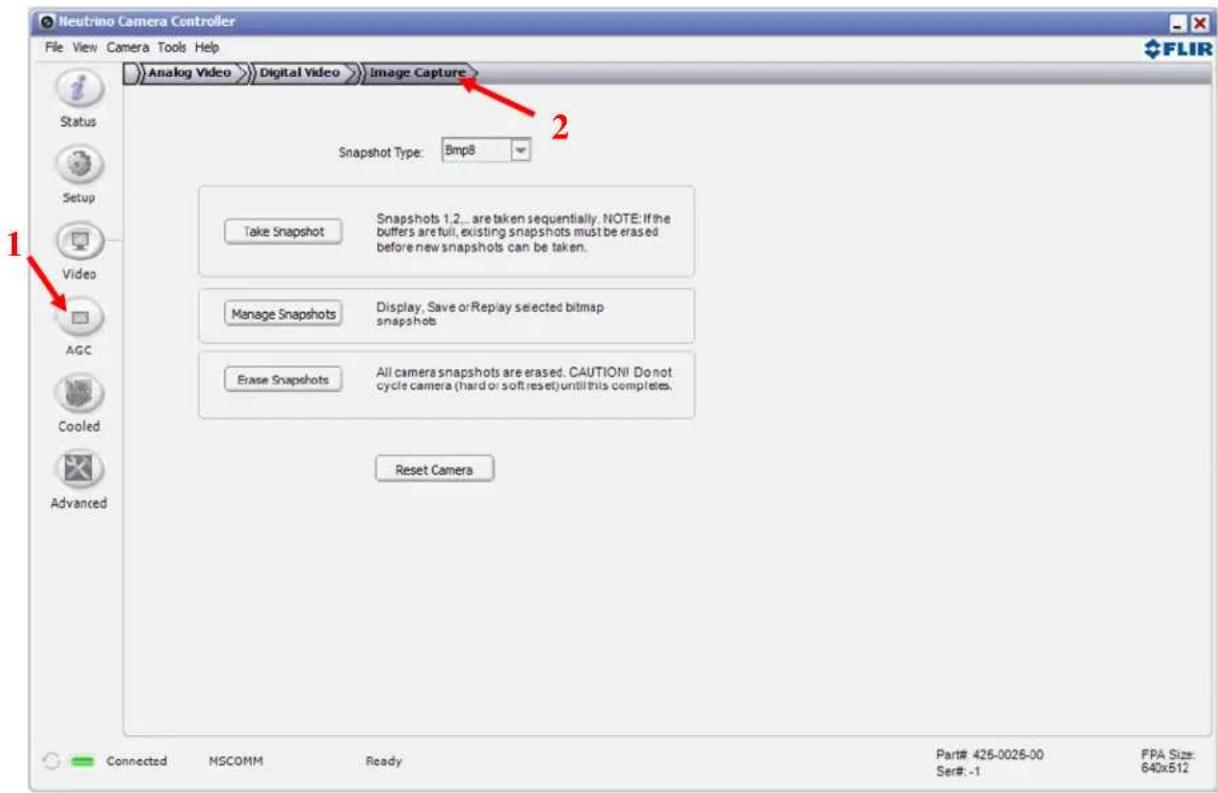1218x793 pixels.
Task: Open the AGC sidebar icon
Action: 80,318
